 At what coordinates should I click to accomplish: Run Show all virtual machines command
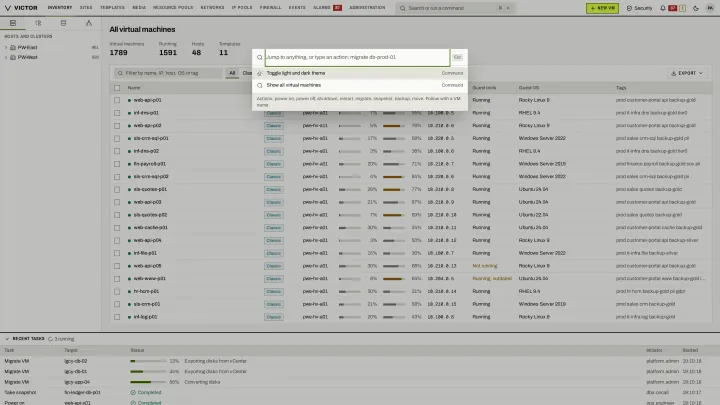point(360,85)
